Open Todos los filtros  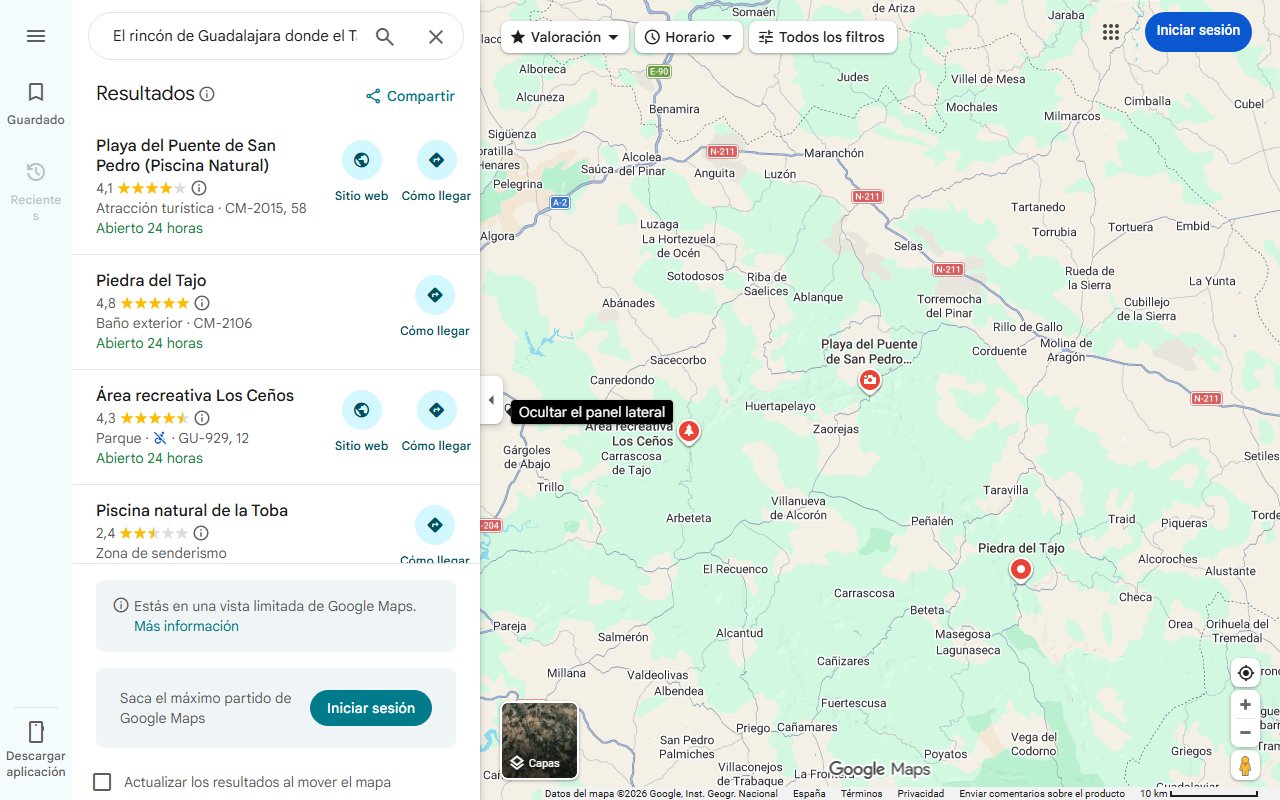[x=822, y=36]
